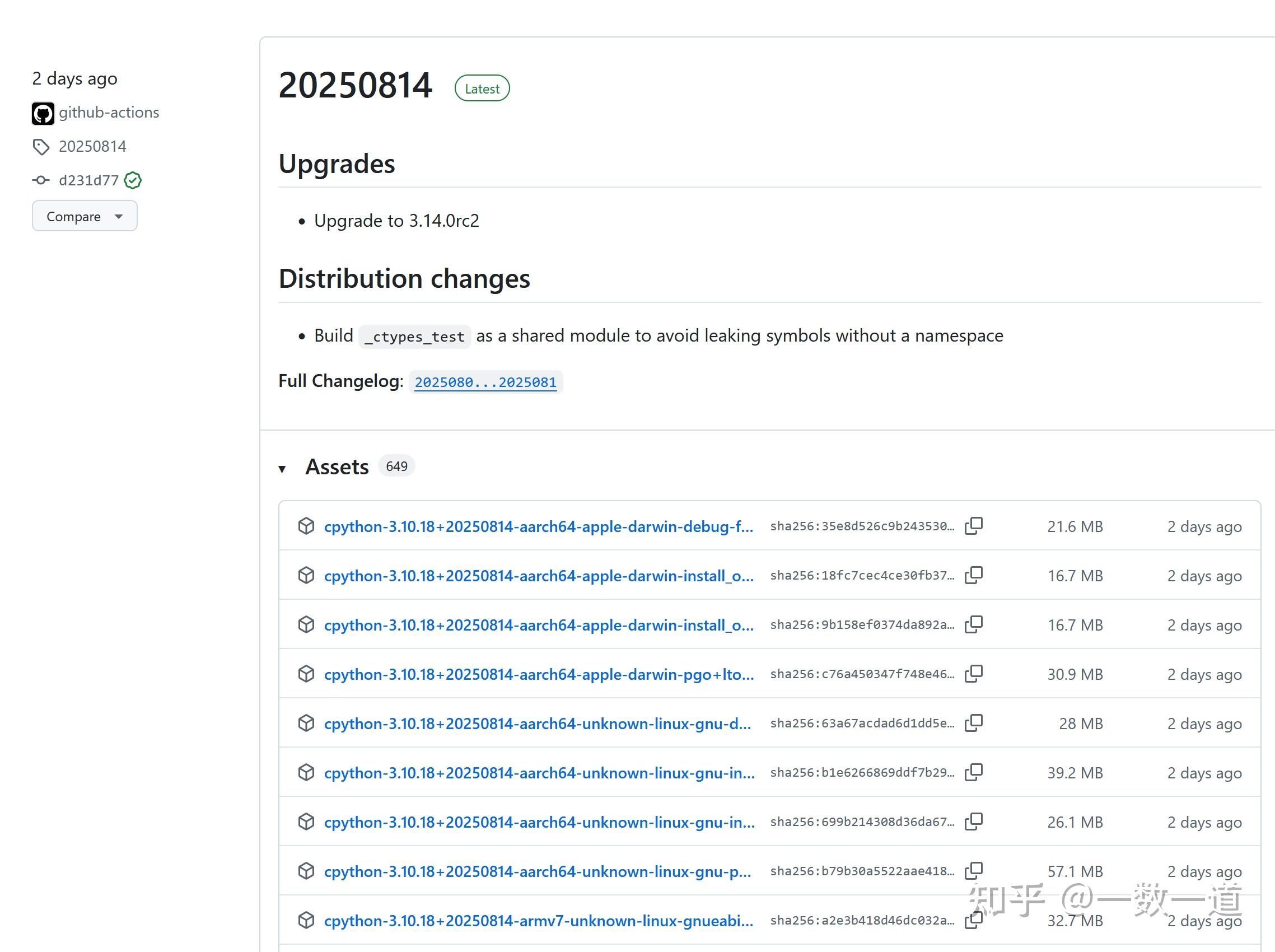Download the armv7-unknown-linux-gnueabi asset
Viewport: 1275px width, 952px height.
pyautogui.click(x=538, y=921)
